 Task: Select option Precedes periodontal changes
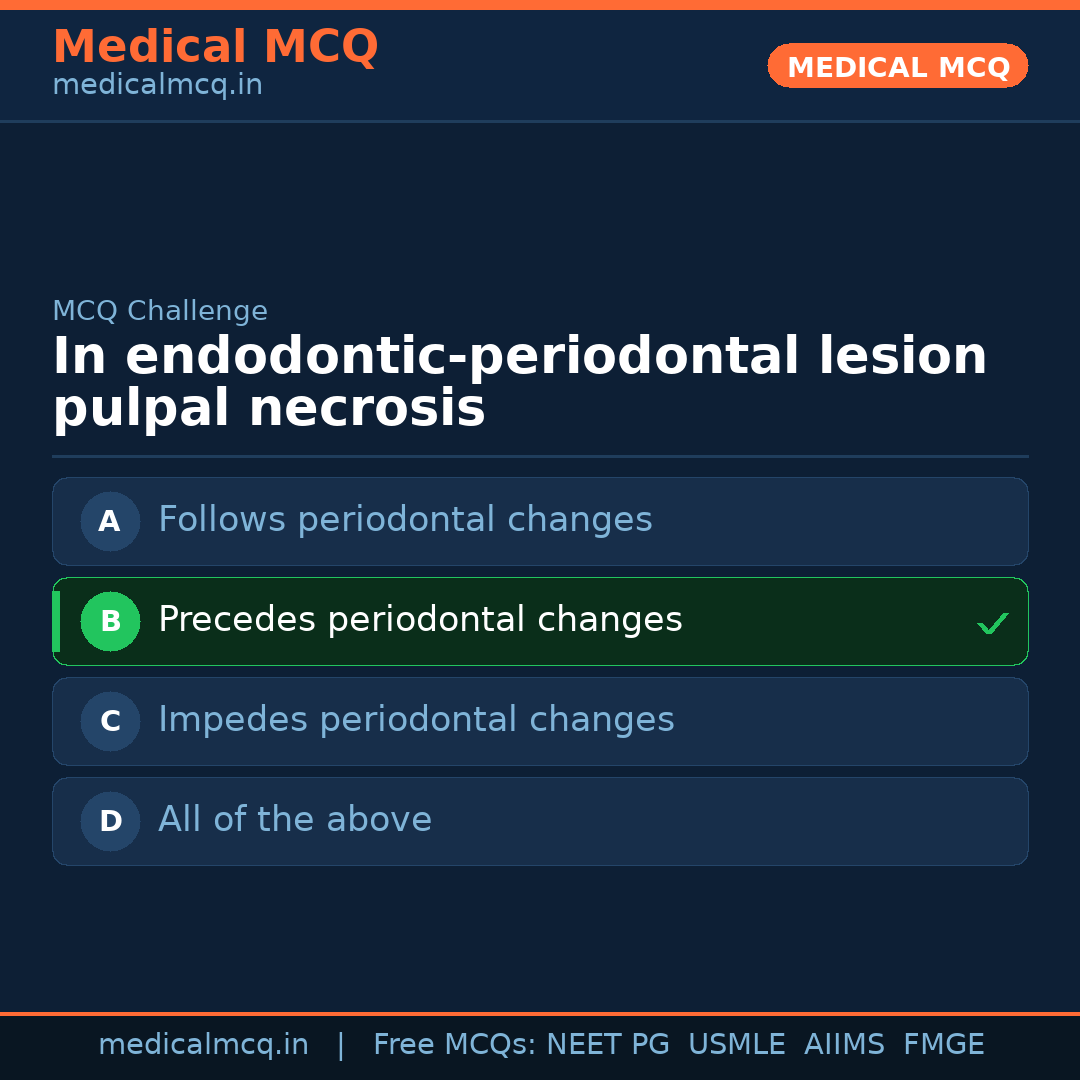[x=420, y=620]
